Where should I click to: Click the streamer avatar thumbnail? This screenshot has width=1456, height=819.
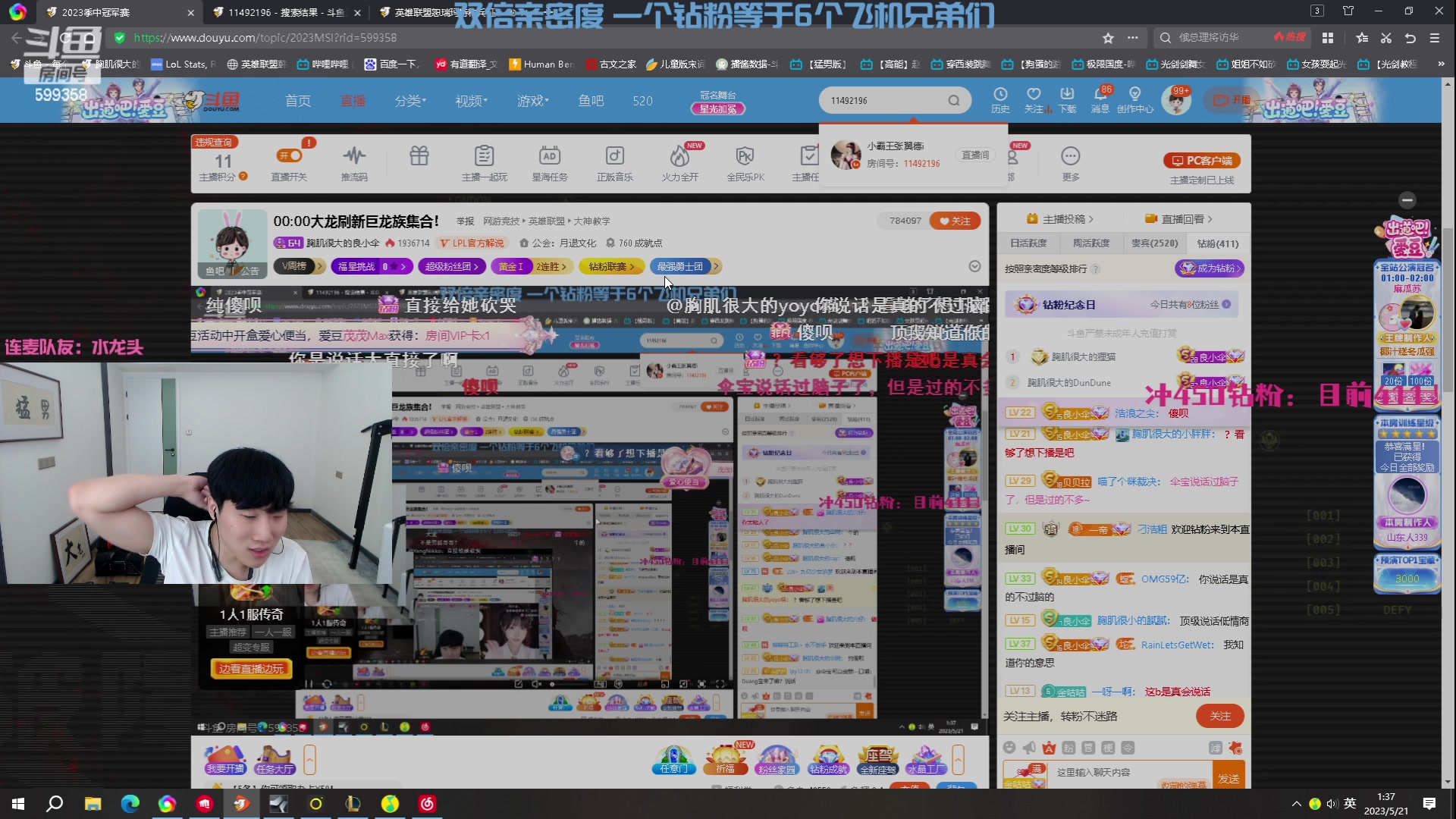(x=232, y=243)
